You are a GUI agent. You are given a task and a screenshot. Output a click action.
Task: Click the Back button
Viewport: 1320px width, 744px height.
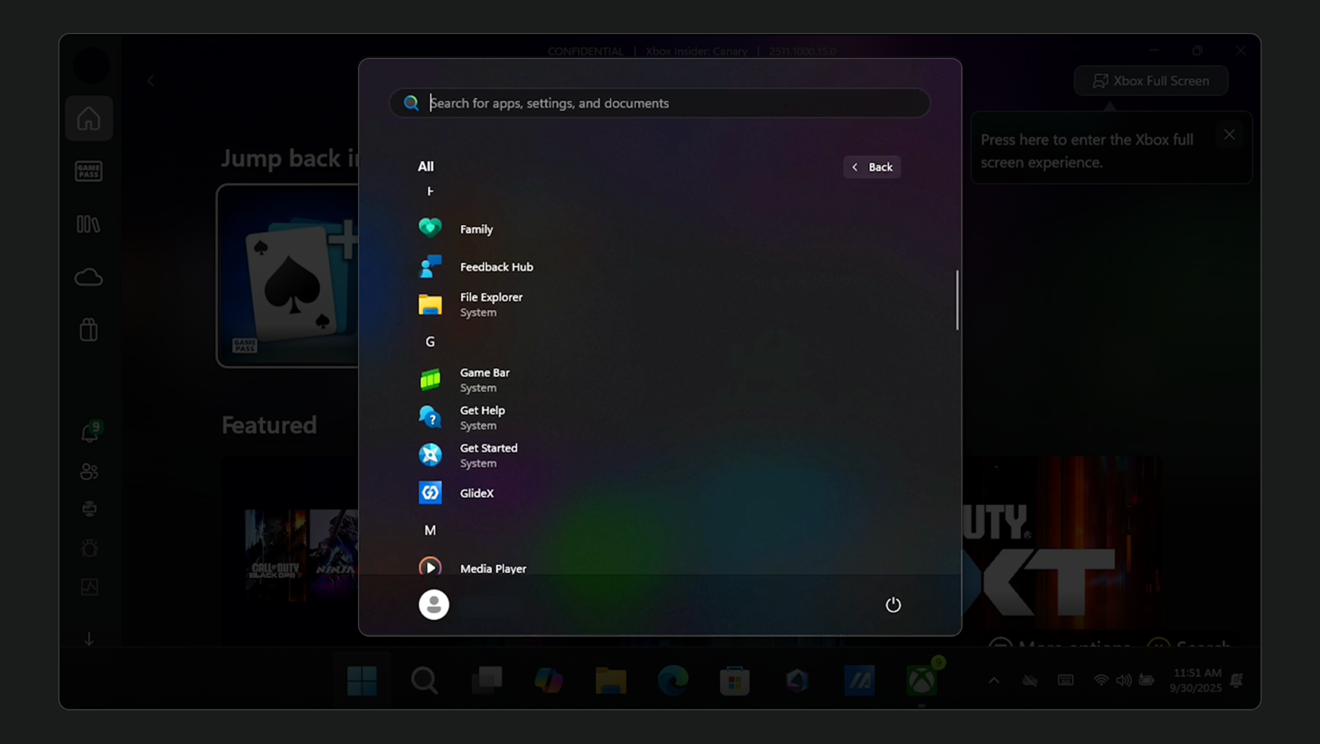click(x=872, y=167)
